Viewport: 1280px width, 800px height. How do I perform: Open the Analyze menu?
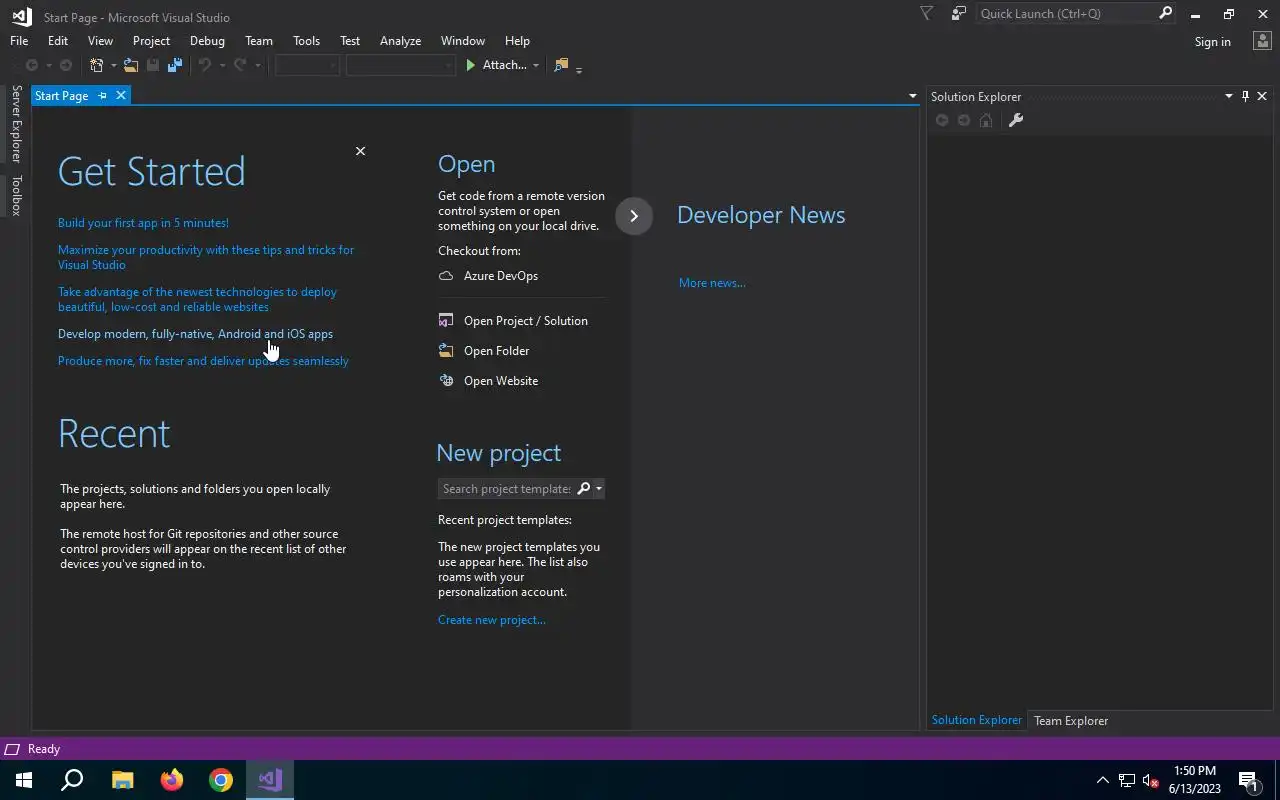tap(400, 41)
